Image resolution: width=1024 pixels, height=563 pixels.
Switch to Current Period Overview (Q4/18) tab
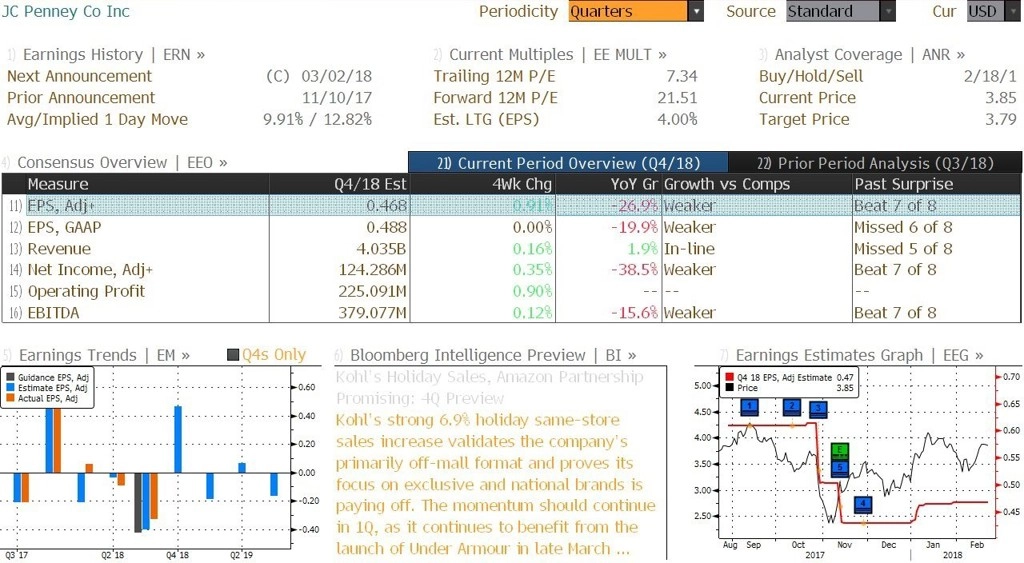pyautogui.click(x=568, y=163)
